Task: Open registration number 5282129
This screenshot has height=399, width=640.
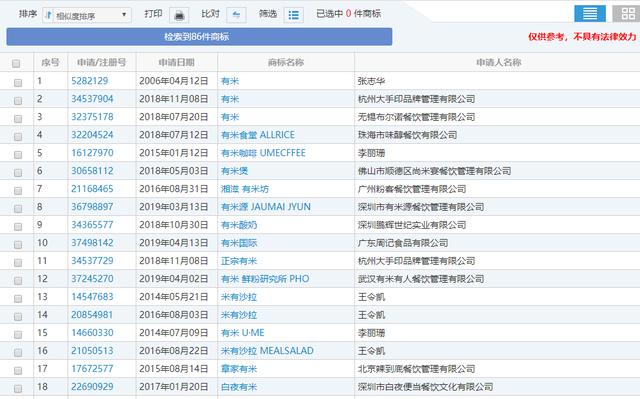Action: [x=89, y=81]
